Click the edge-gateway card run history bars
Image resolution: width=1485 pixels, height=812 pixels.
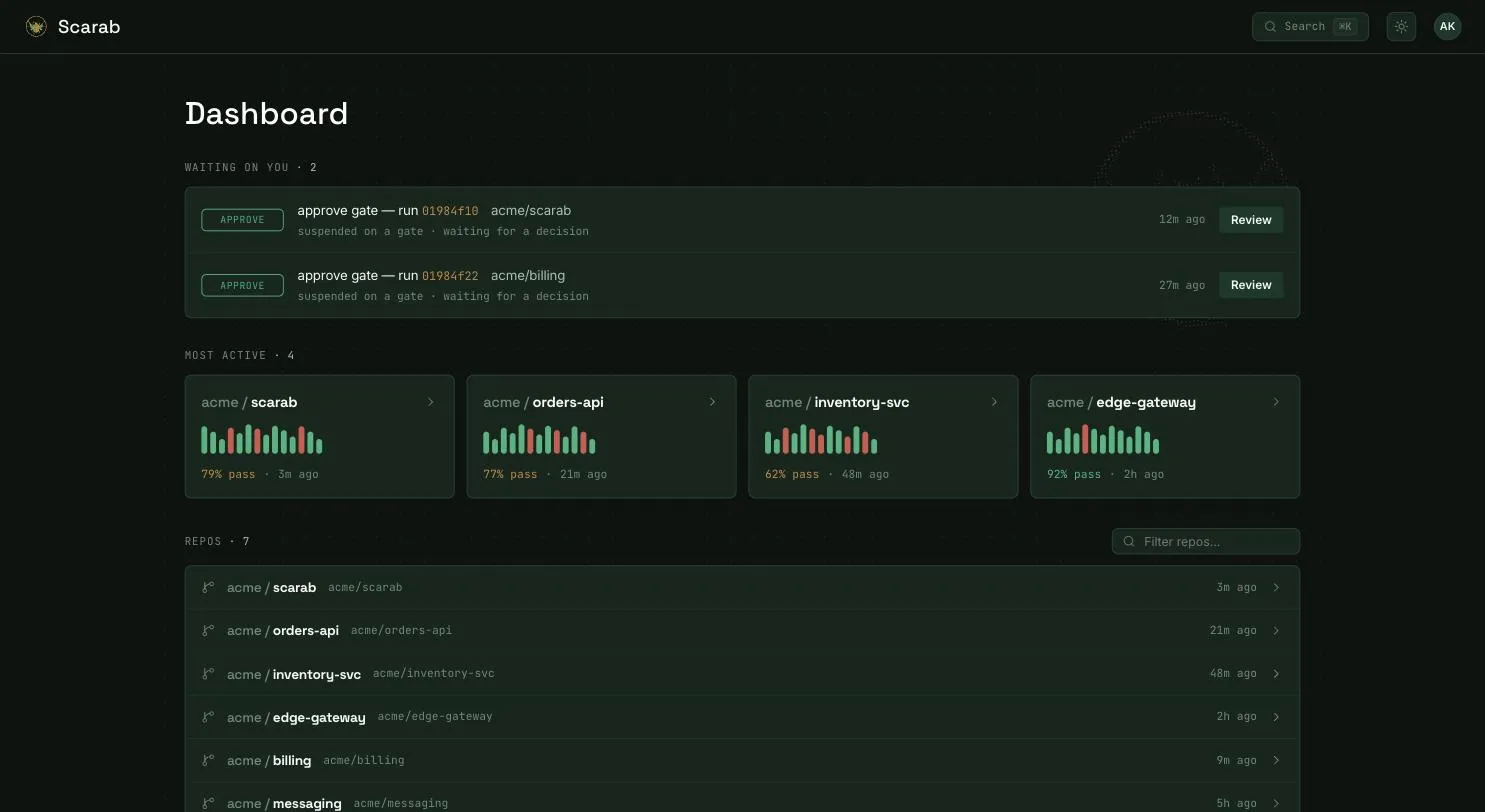(x=1103, y=439)
